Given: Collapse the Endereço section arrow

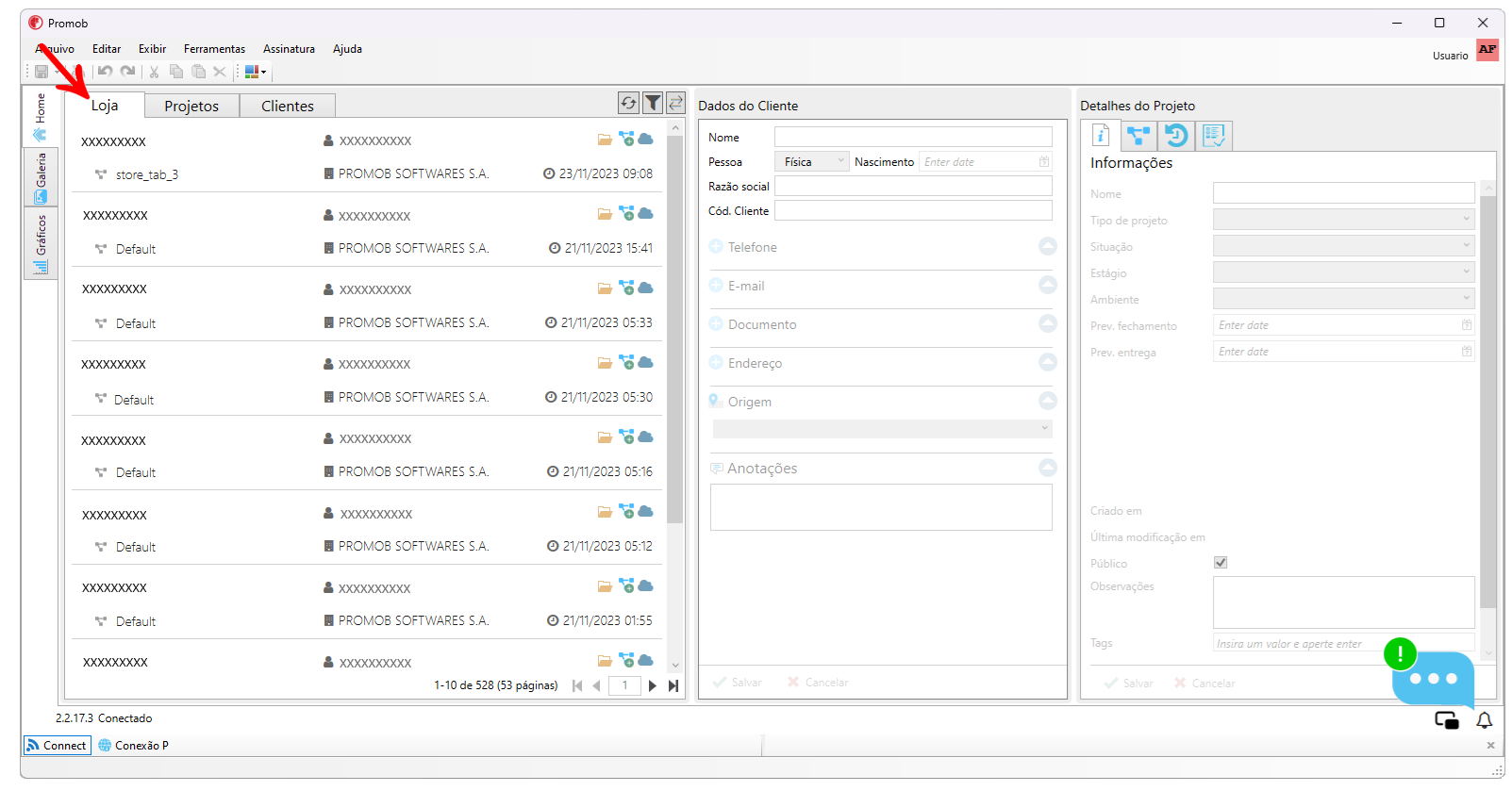Looking at the screenshot, I should tap(1048, 362).
